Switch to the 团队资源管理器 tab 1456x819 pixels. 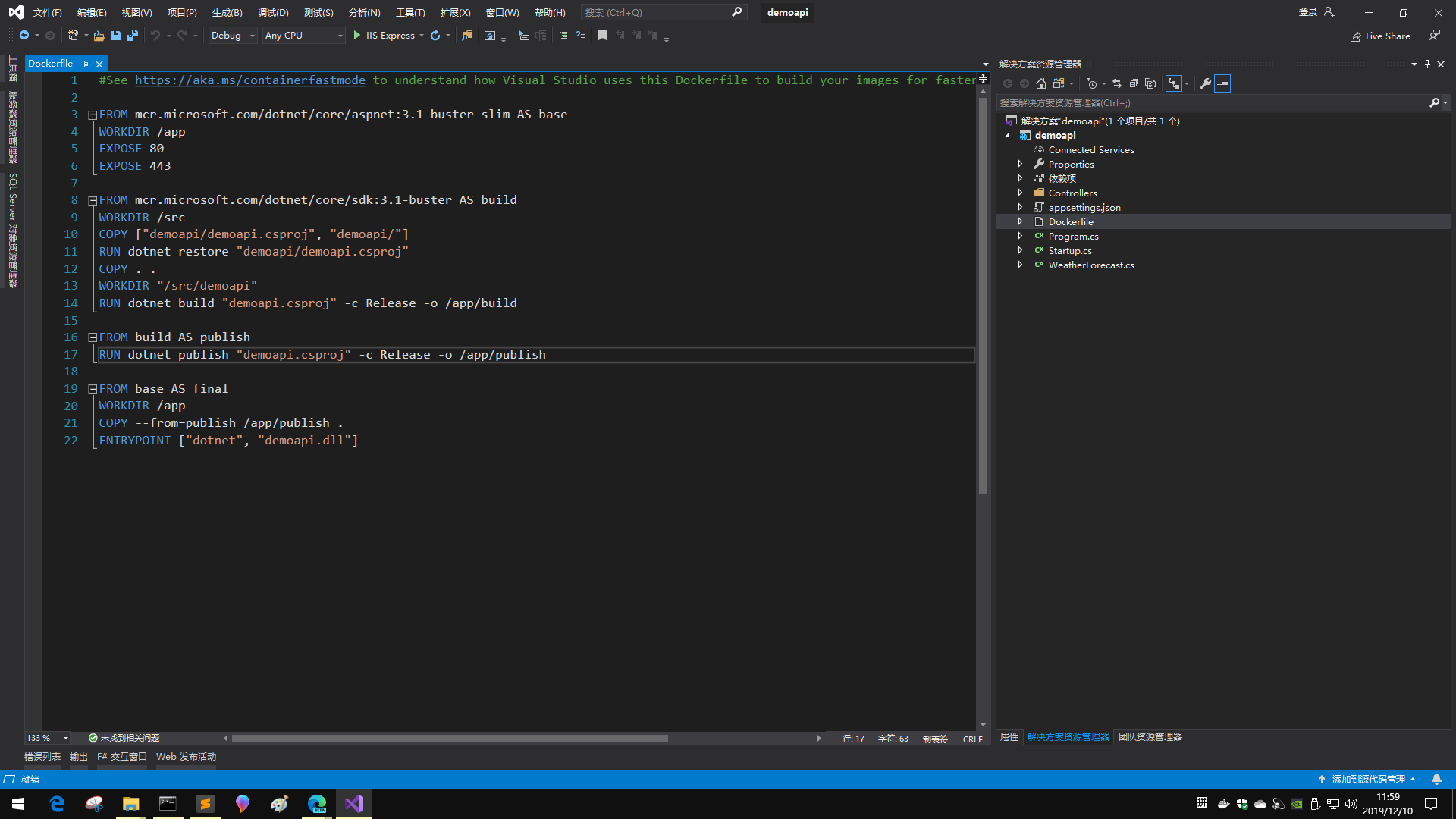point(1150,737)
